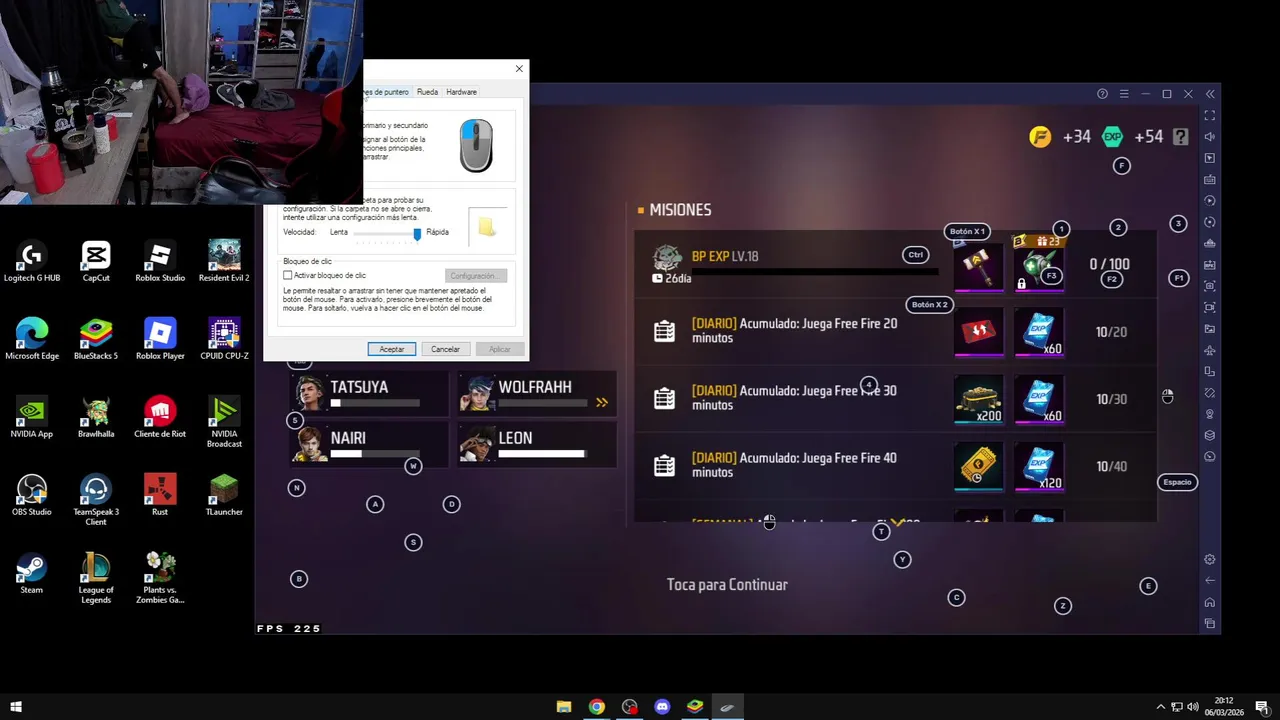This screenshot has width=1280, height=720.
Task: Select the TLauncher desktop icon
Action: pyautogui.click(x=224, y=496)
